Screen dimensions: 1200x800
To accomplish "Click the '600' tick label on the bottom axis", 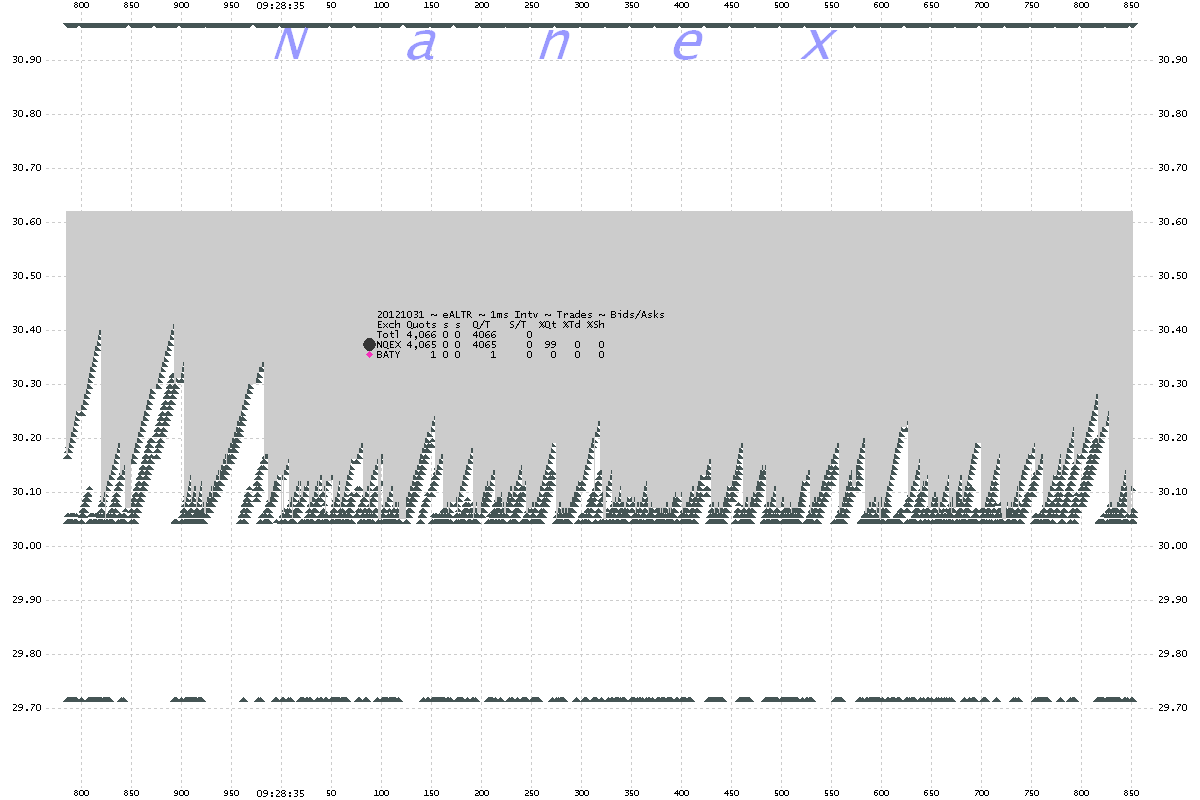I will pos(881,793).
